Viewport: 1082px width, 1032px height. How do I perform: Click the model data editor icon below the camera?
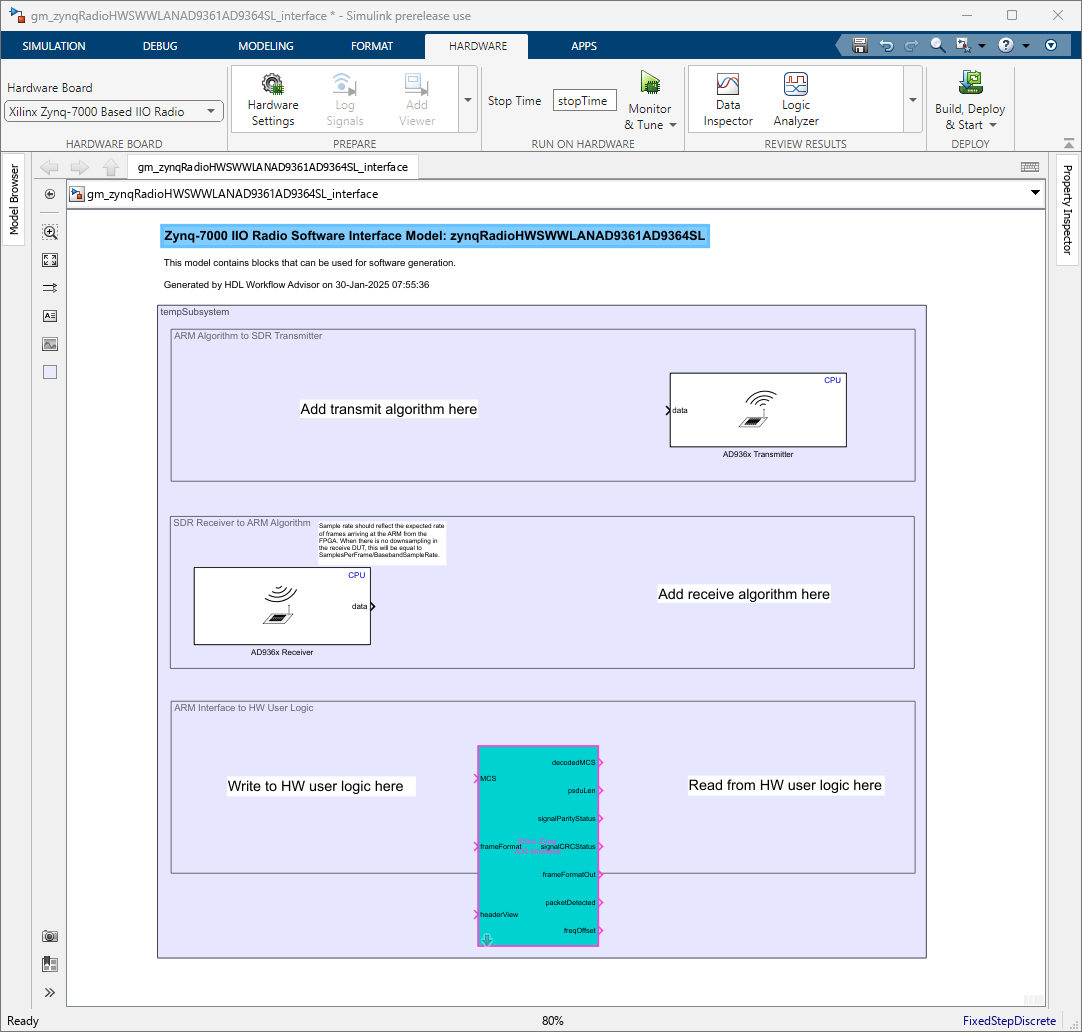50,964
